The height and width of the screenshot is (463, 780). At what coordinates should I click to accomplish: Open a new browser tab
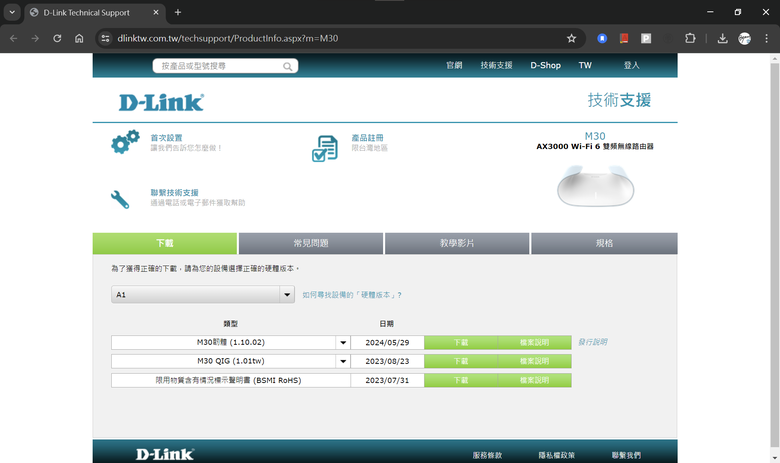pos(178,12)
